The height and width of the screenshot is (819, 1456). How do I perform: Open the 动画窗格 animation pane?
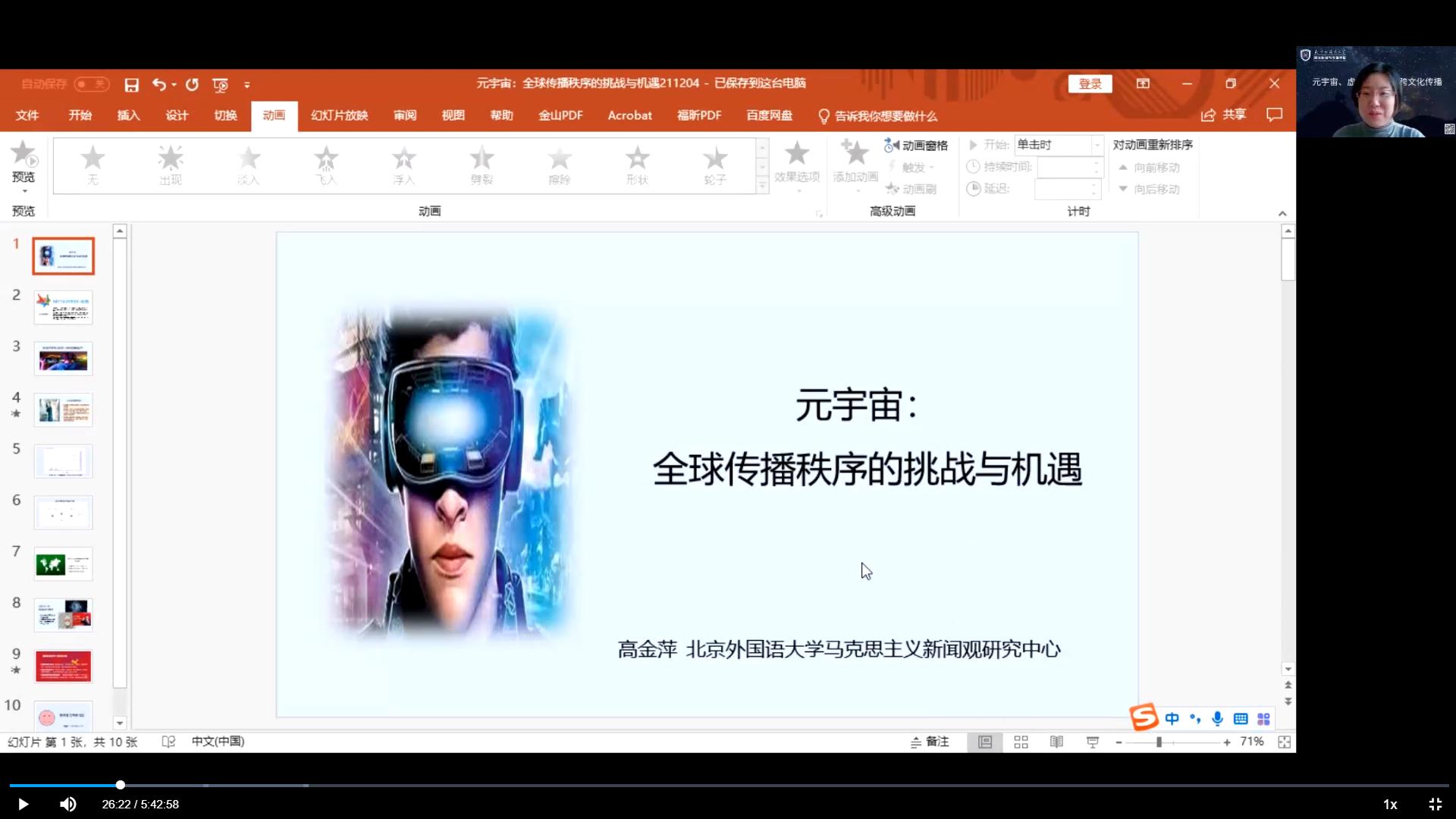(916, 146)
